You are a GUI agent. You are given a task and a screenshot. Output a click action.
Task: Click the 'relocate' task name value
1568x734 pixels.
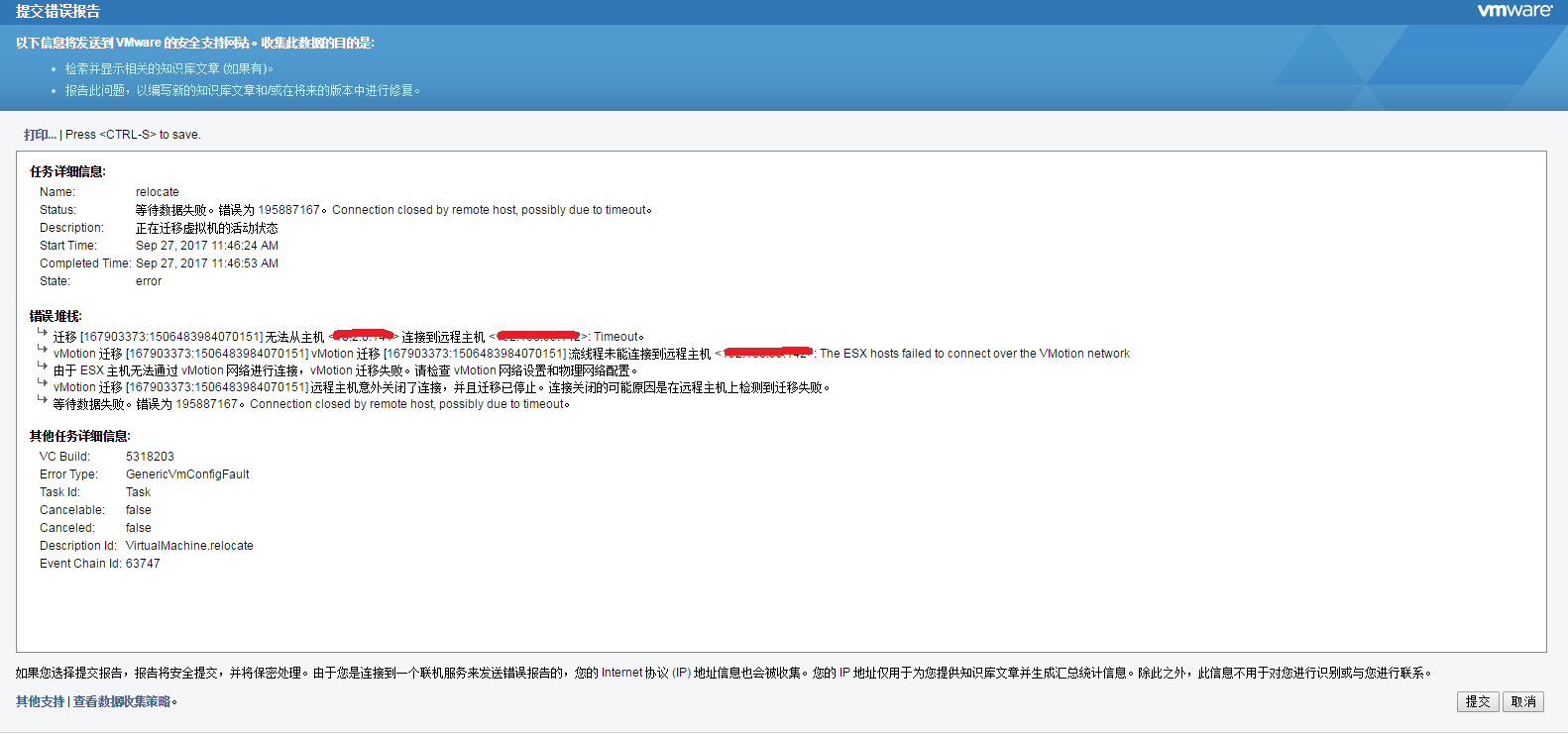coord(158,192)
